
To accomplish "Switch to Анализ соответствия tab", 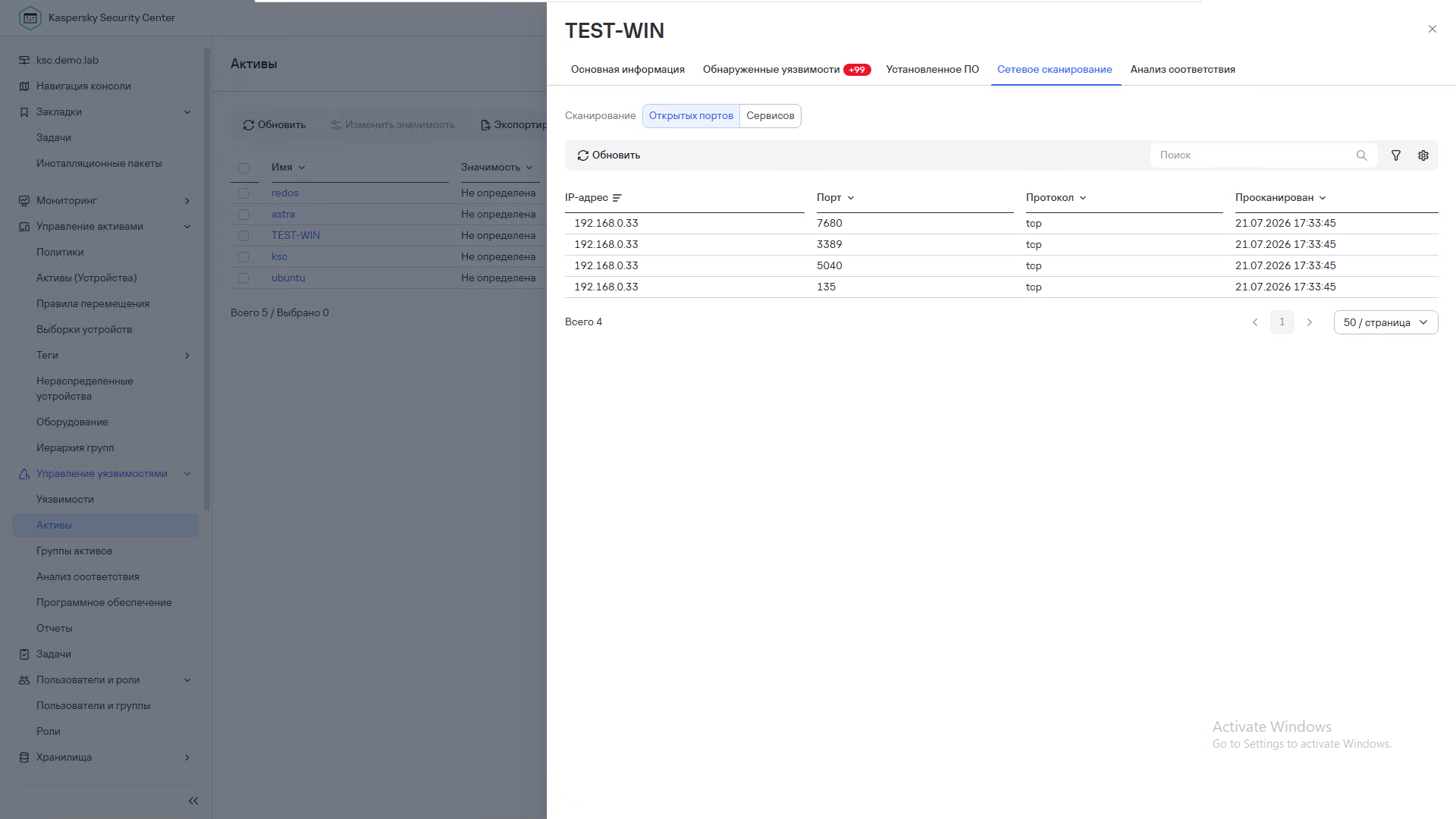I will coord(1183,70).
